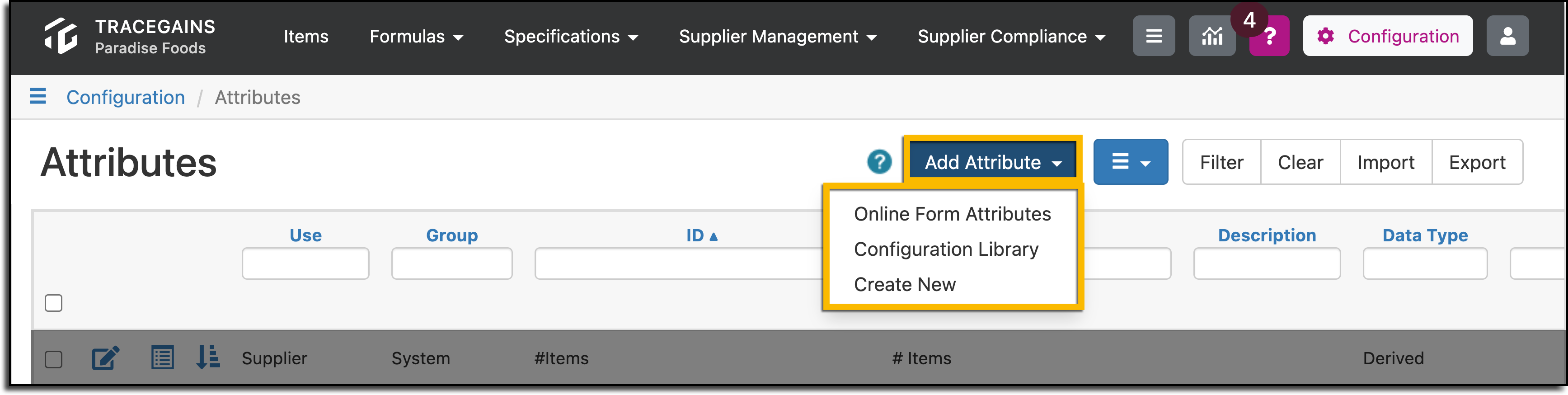Click the blue help circle beside Add Attribute

(x=879, y=162)
